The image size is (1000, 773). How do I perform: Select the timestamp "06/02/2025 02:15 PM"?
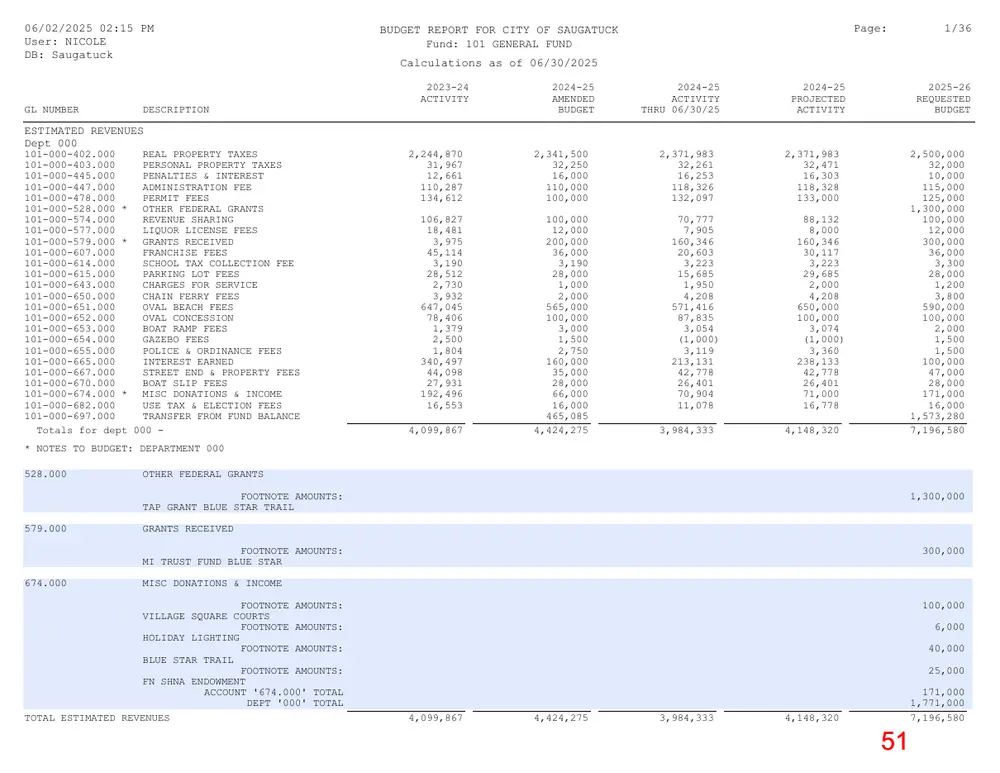click(89, 28)
